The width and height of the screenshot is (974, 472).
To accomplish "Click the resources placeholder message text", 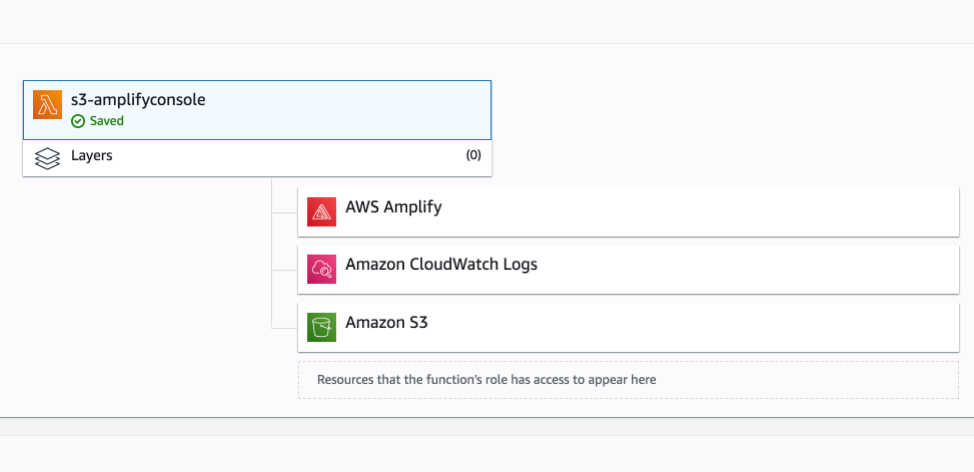I will coord(486,380).
